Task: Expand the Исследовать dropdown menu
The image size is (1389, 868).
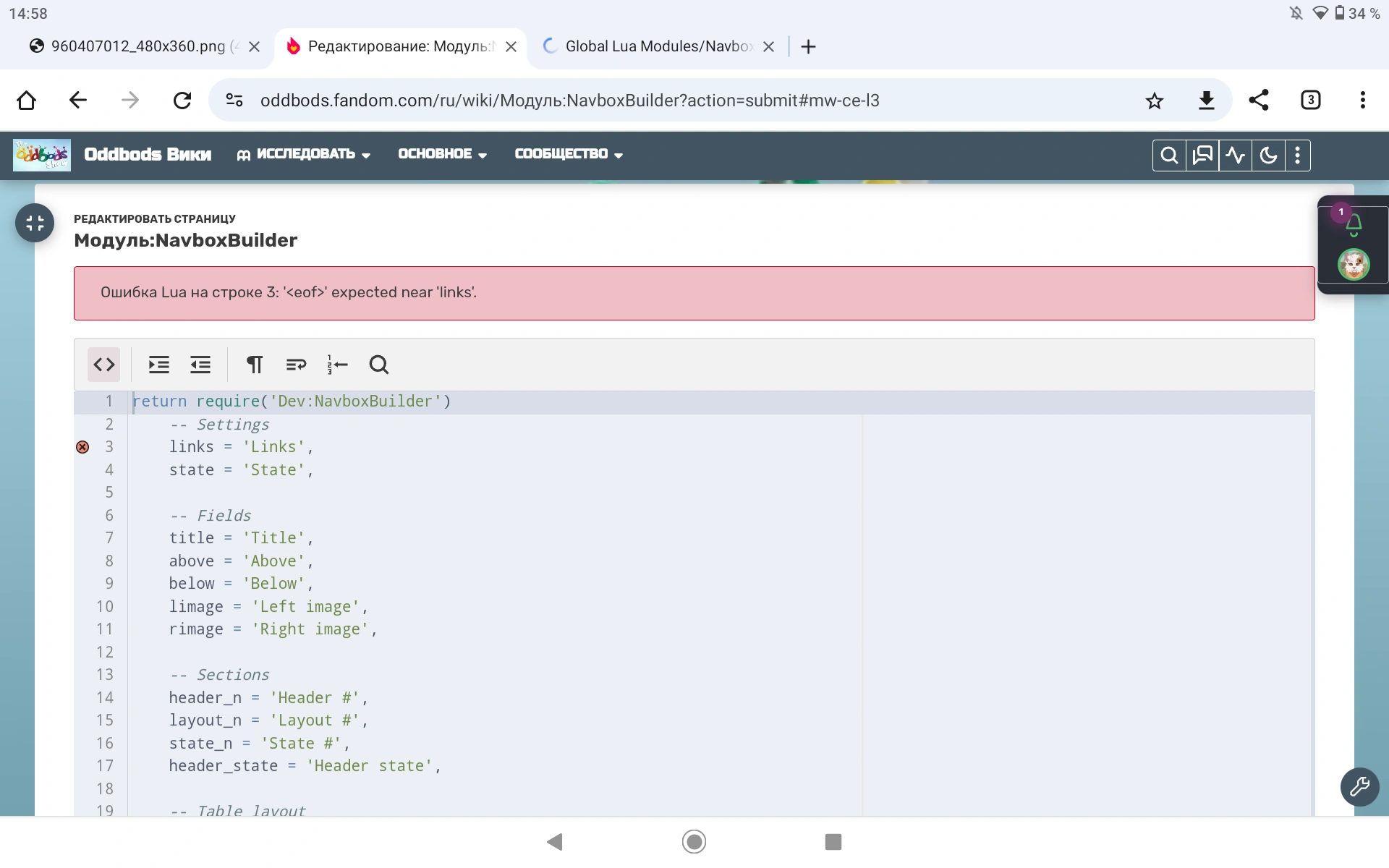Action: tap(304, 154)
